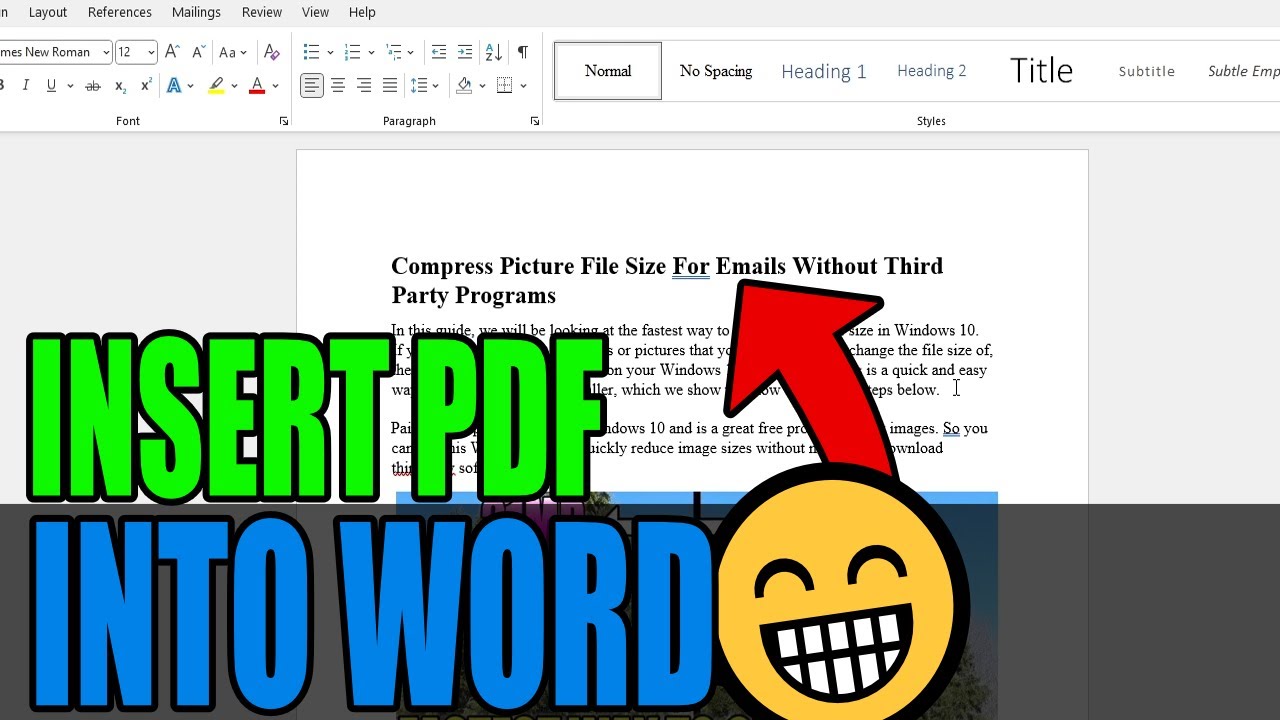Image resolution: width=1280 pixels, height=720 pixels.
Task: Open the Mailings tab
Action: pyautogui.click(x=196, y=12)
